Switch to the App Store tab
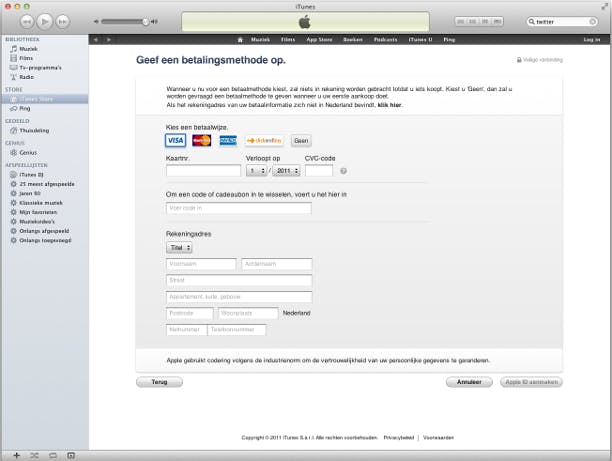This screenshot has height=461, width=612. pyautogui.click(x=319, y=39)
